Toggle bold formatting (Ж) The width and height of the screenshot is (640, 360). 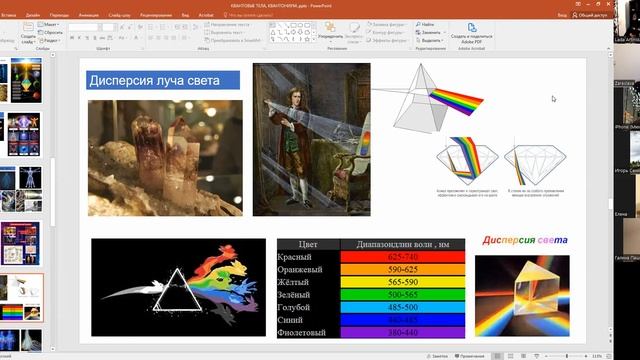coord(72,38)
